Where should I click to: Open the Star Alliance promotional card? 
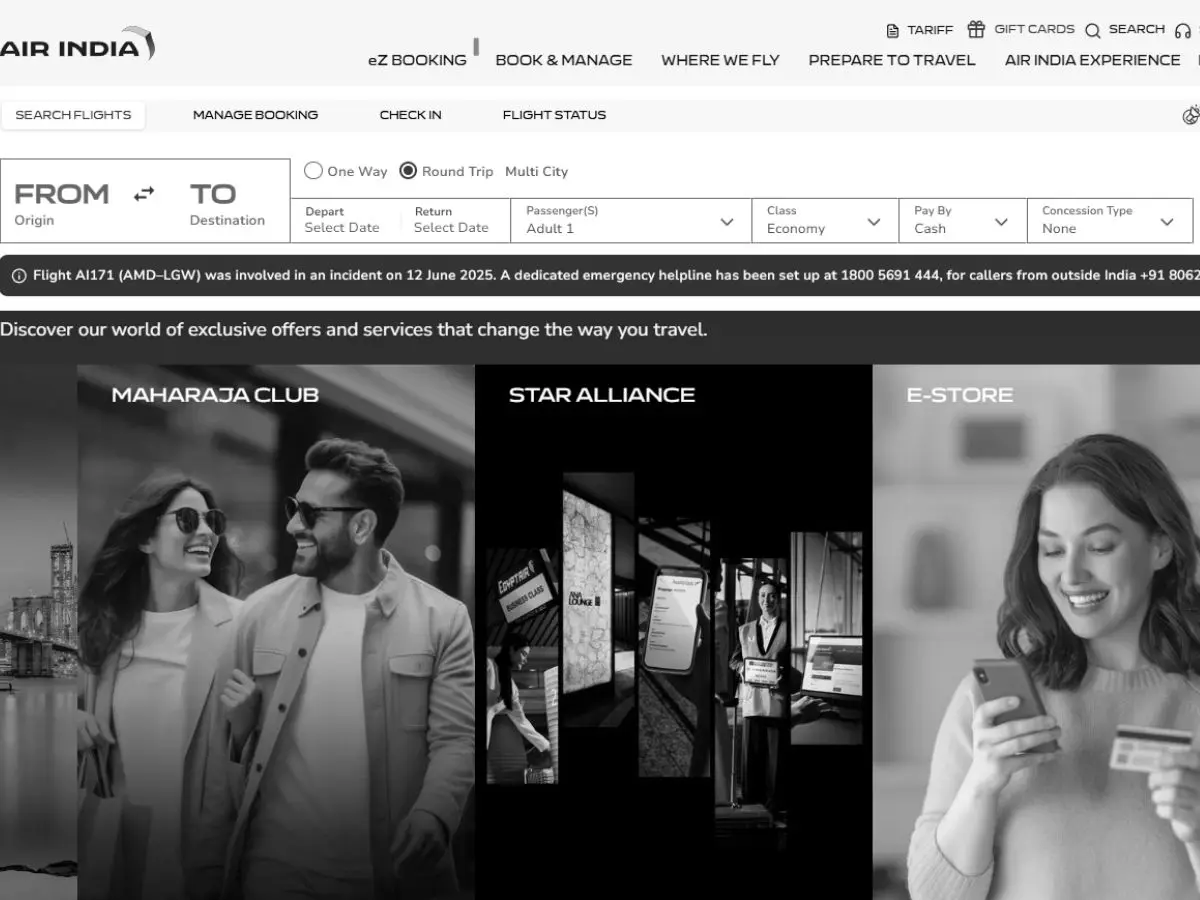(x=672, y=630)
